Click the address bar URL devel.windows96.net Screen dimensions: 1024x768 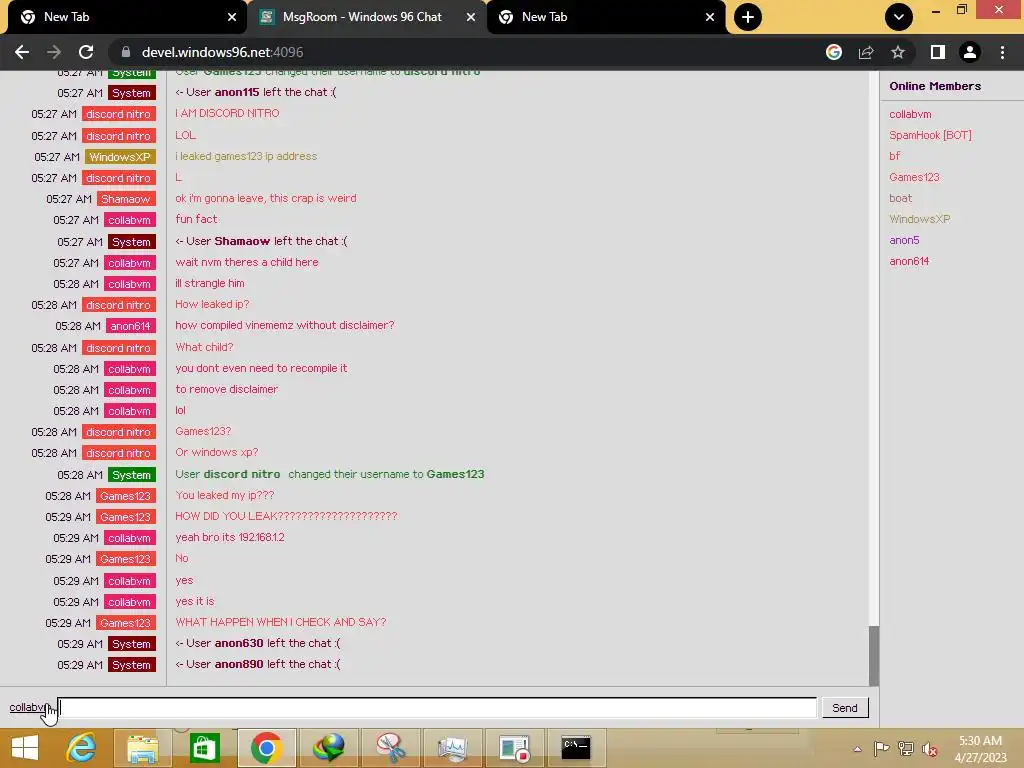pyautogui.click(x=222, y=52)
